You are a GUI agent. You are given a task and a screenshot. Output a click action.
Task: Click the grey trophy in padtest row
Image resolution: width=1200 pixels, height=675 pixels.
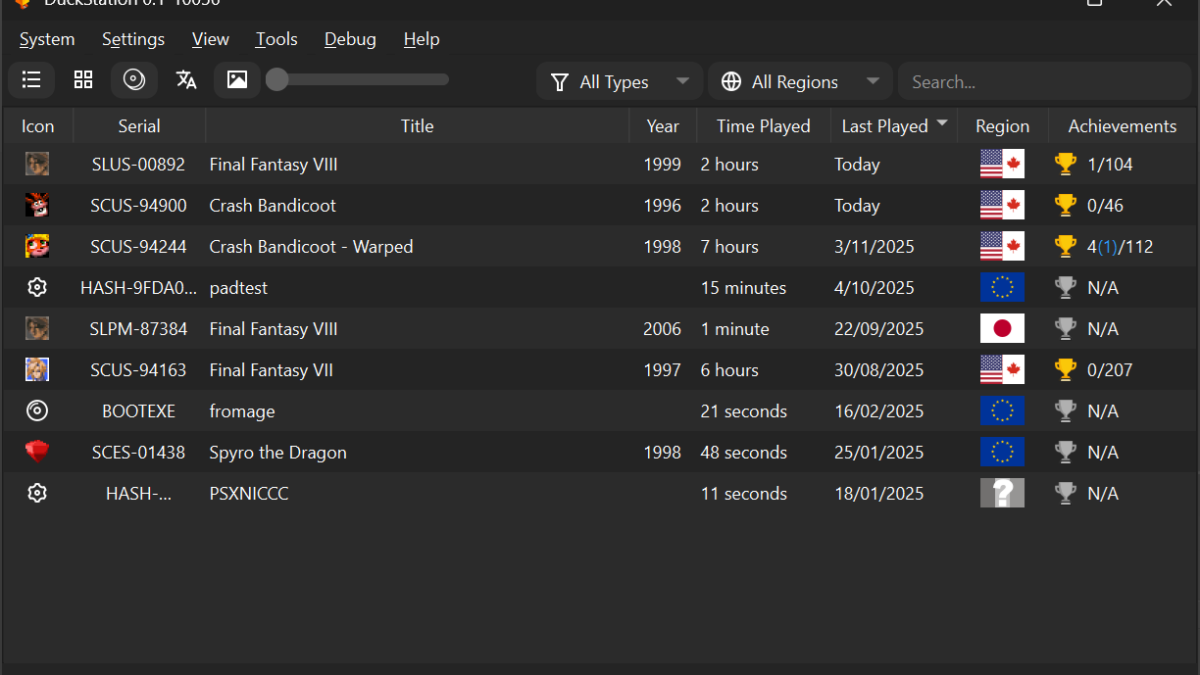pos(1066,288)
